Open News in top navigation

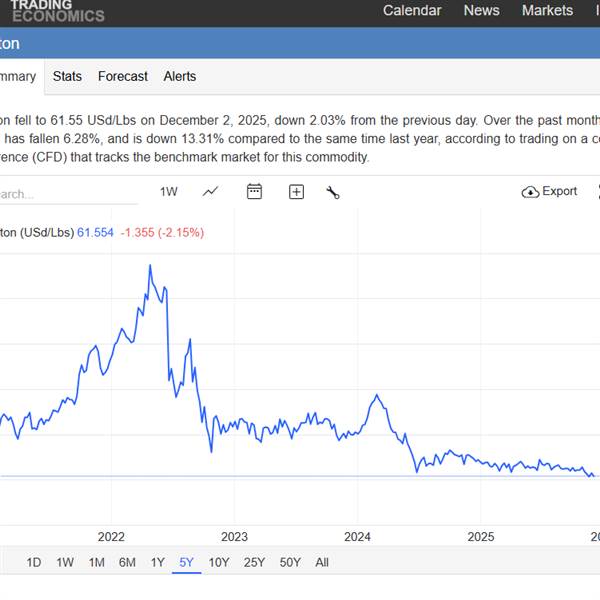[x=481, y=11]
